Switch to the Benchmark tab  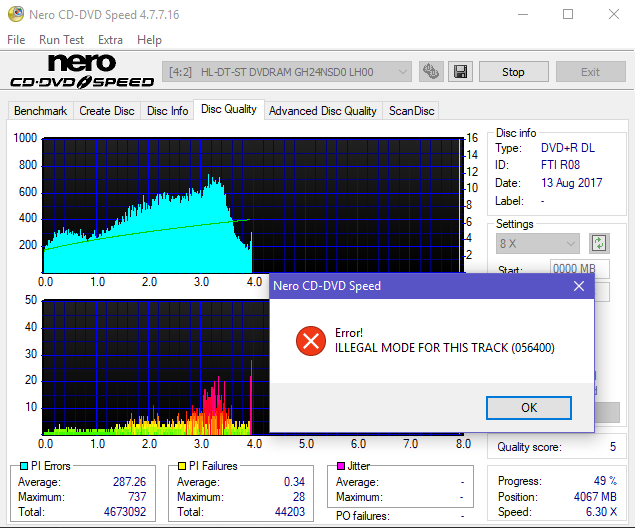[40, 111]
